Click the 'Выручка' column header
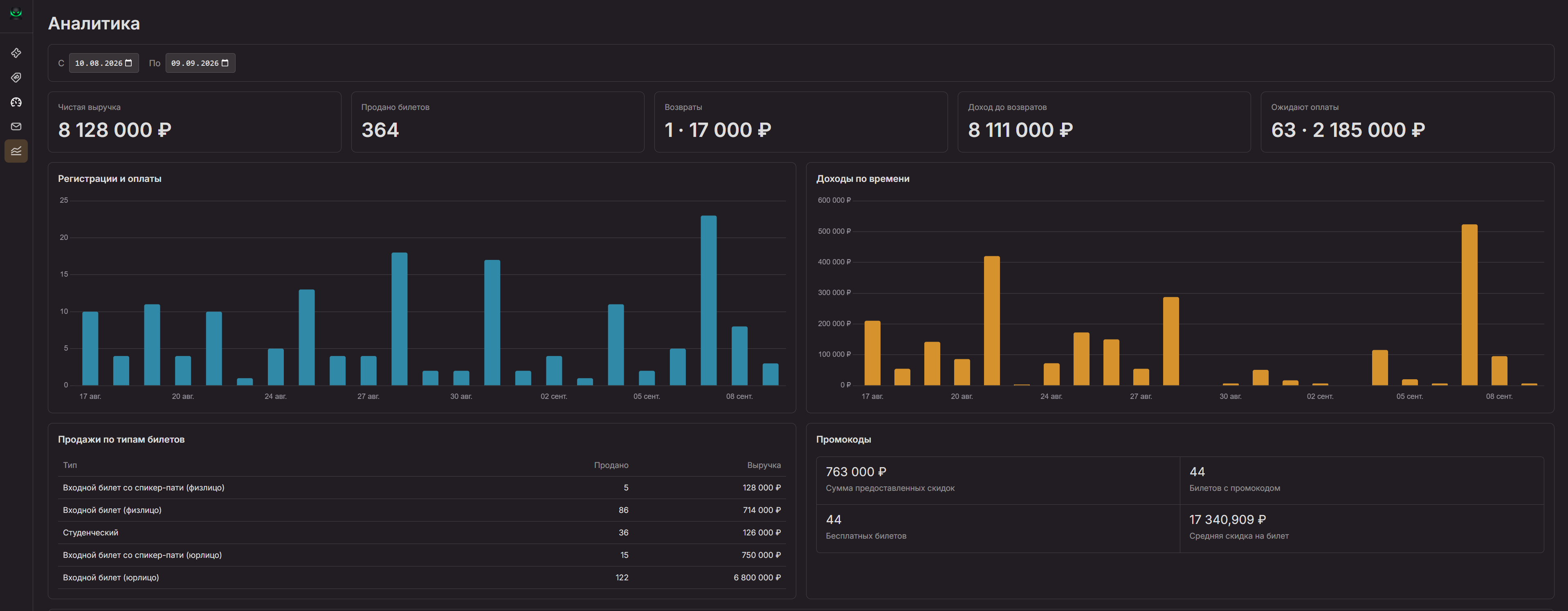1568x611 pixels. tap(764, 465)
